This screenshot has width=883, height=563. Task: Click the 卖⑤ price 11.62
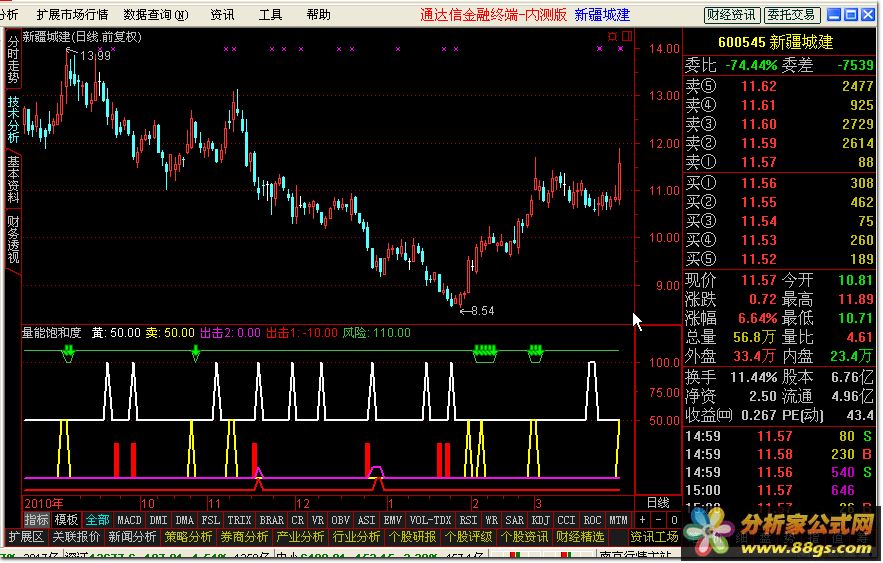click(759, 86)
